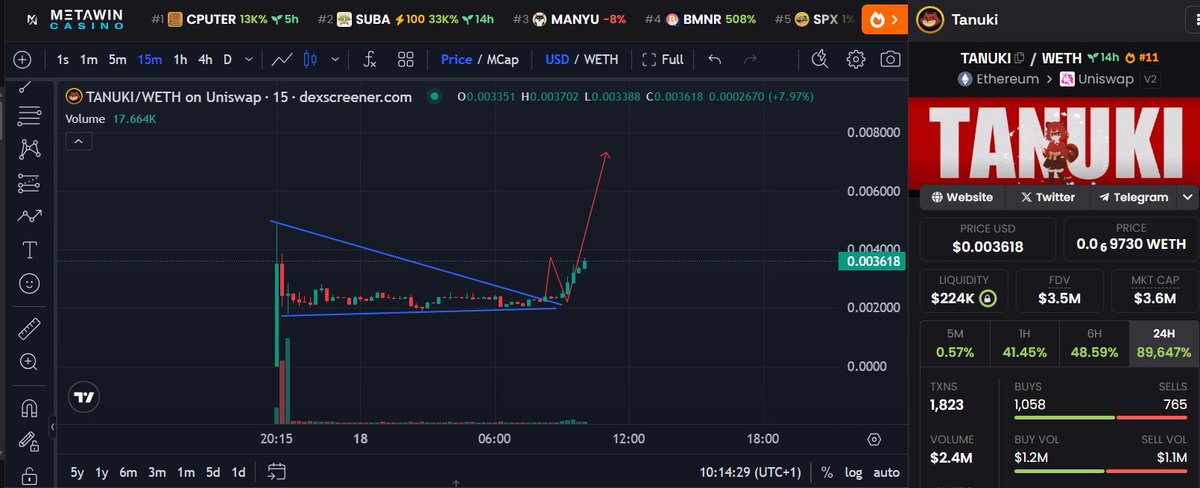The width and height of the screenshot is (1200, 488).
Task: Select the D timeframe
Action: tap(227, 59)
